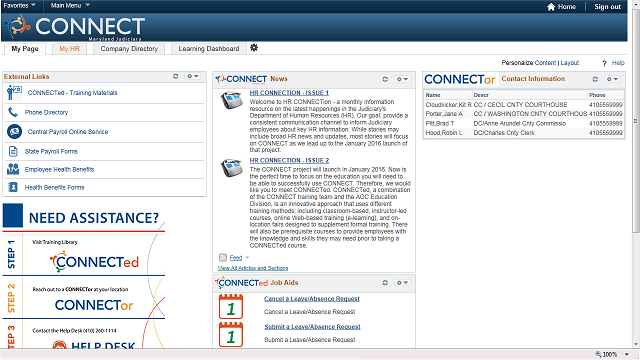
Task: Click the Help link text
Action: click(618, 63)
